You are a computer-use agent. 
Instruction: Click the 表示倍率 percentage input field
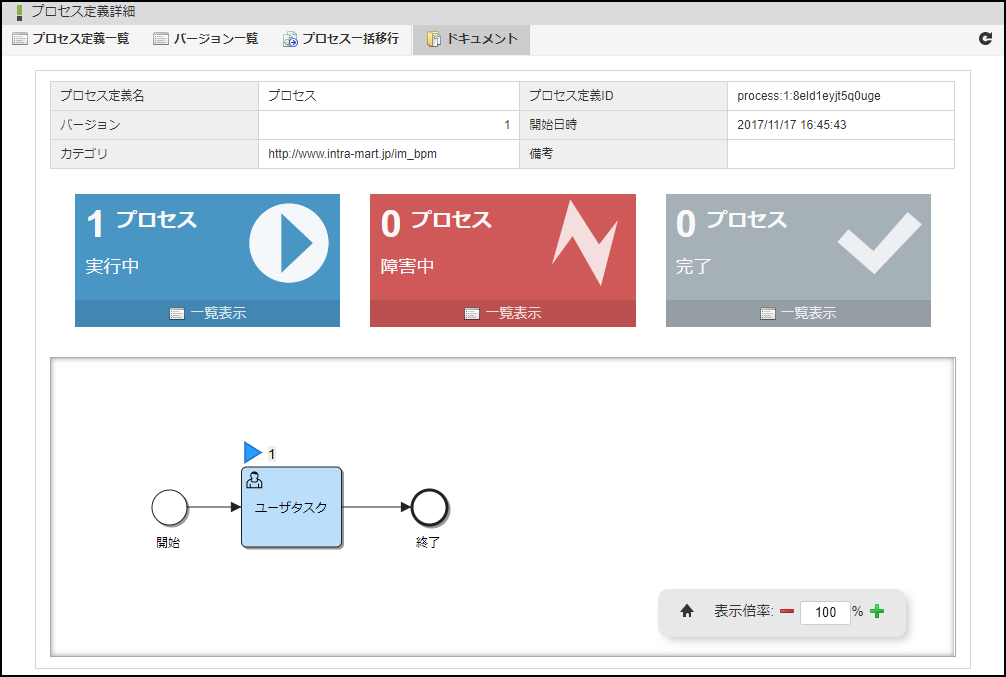[825, 613]
